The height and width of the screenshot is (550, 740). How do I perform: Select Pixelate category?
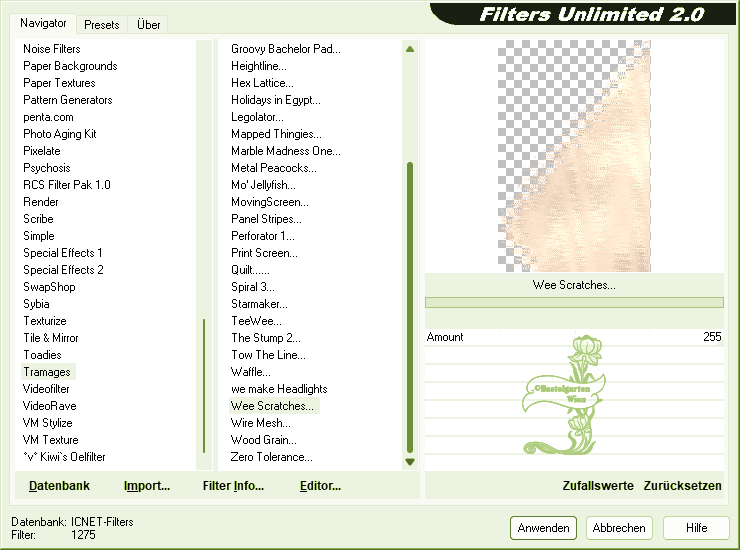(42, 151)
